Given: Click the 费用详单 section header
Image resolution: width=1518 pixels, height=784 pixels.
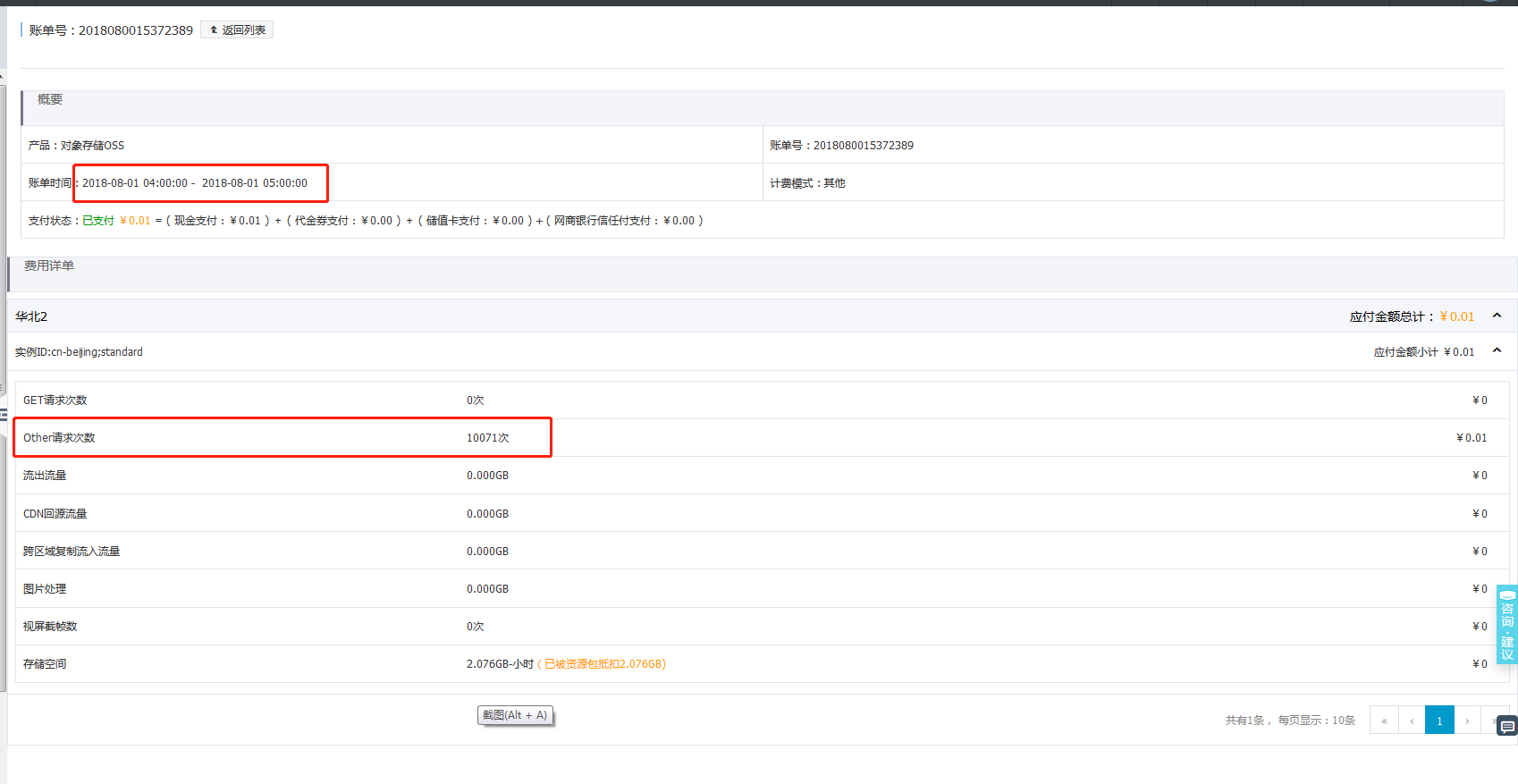Looking at the screenshot, I should point(49,266).
